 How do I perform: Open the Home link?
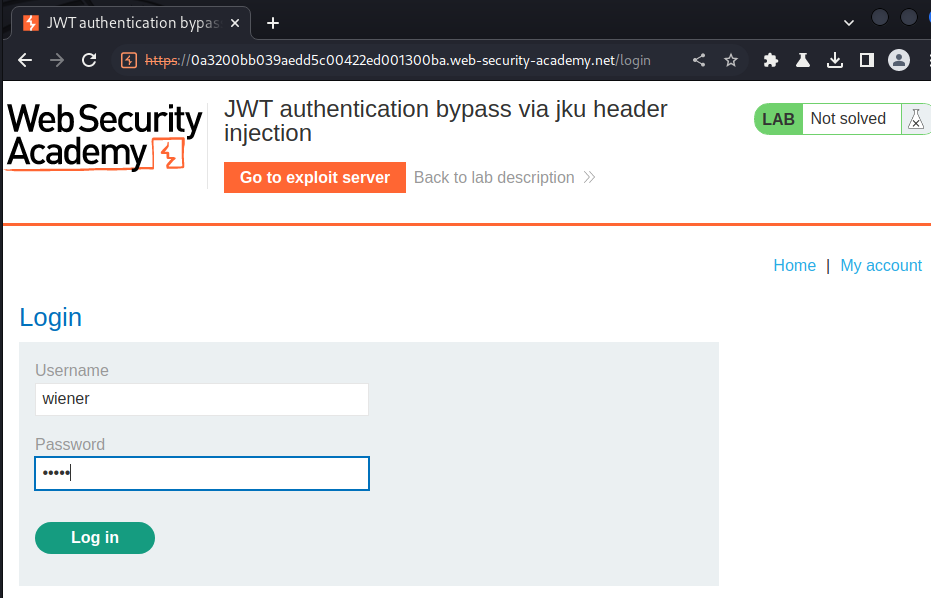coord(794,265)
